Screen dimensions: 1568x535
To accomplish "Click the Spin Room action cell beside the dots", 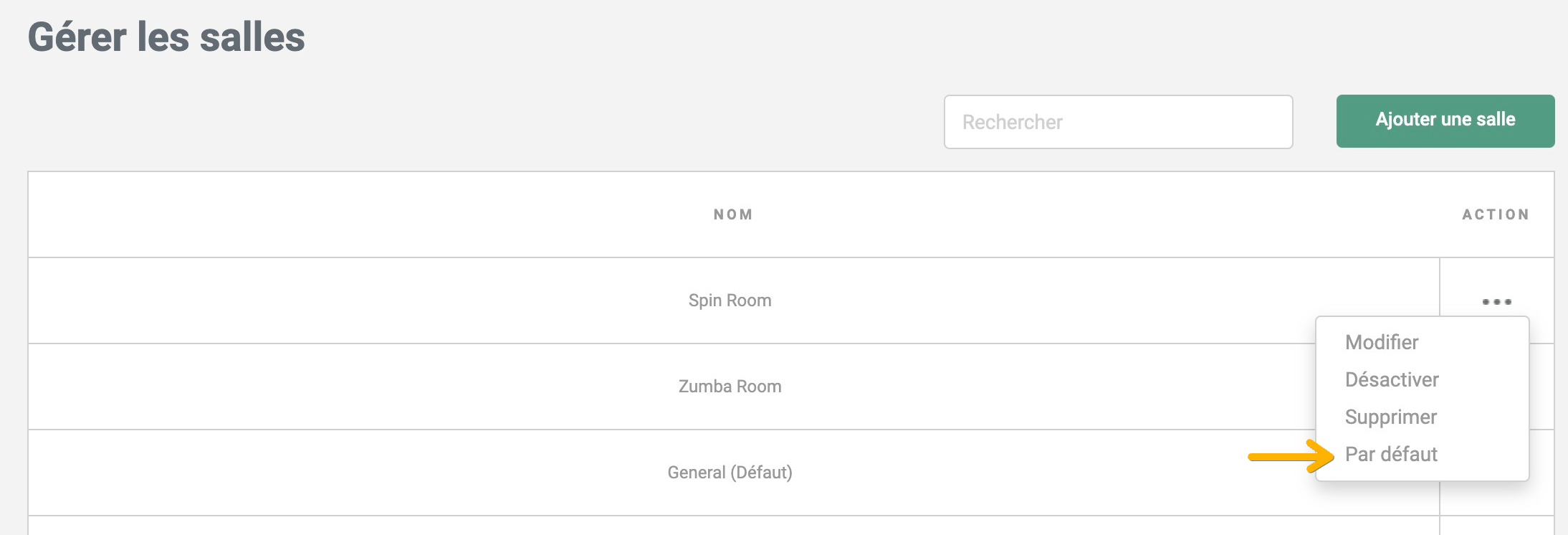I will pyautogui.click(x=1462, y=287).
